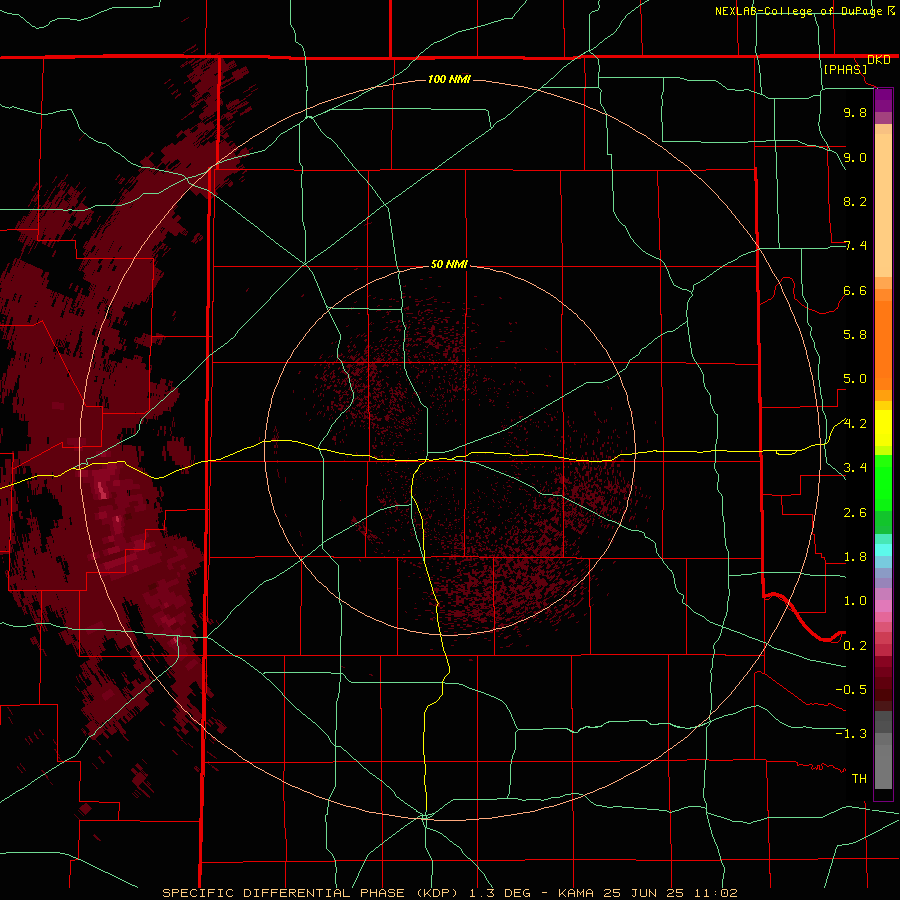The height and width of the screenshot is (900, 900).
Task: Click the 9.0 scale value
Action: (855, 157)
